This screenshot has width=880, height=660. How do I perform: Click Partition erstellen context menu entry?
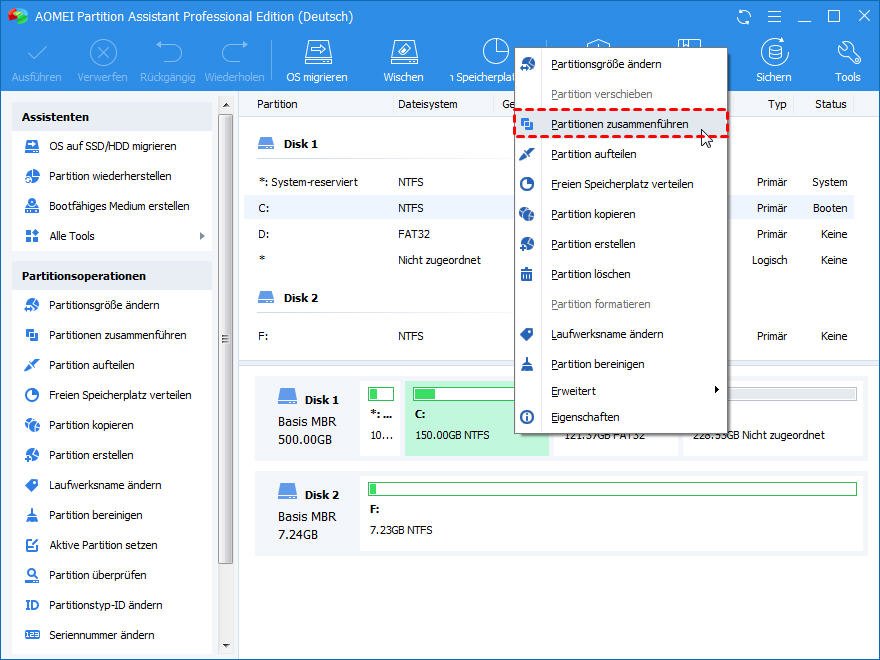[x=621, y=244]
